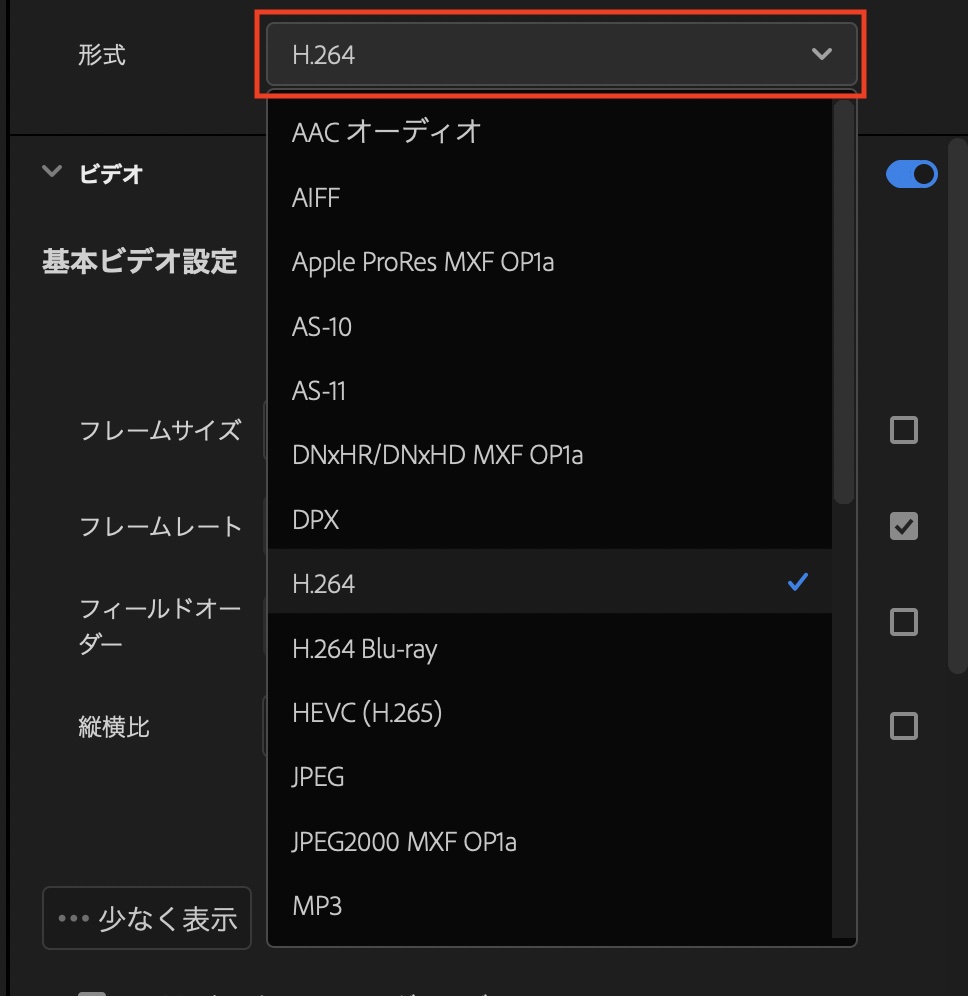Click the フィールドオーダー label
Screen dimensions: 968x996
tap(160, 626)
